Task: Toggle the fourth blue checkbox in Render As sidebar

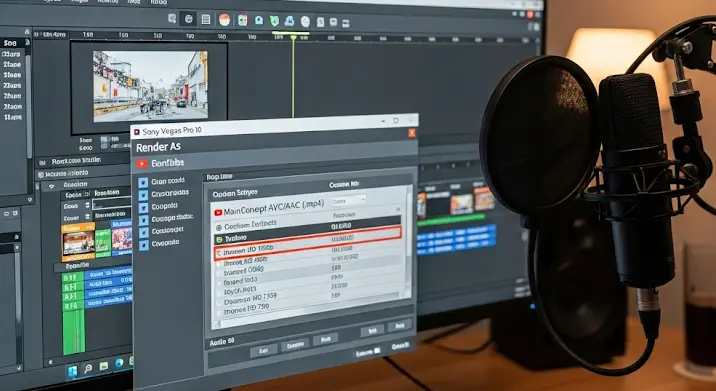Action: tap(143, 220)
